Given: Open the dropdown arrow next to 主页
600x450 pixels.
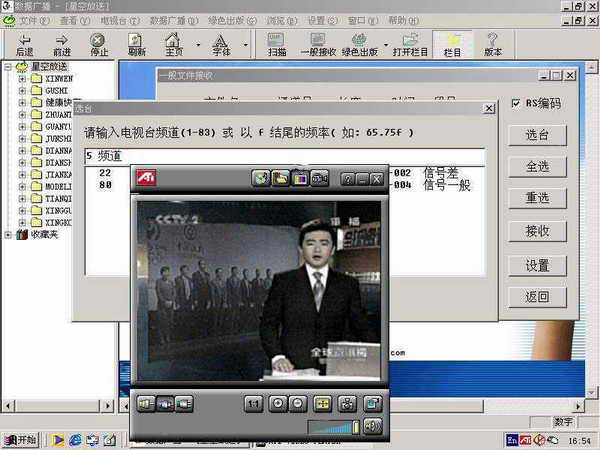Looking at the screenshot, I should pyautogui.click(x=198, y=45).
